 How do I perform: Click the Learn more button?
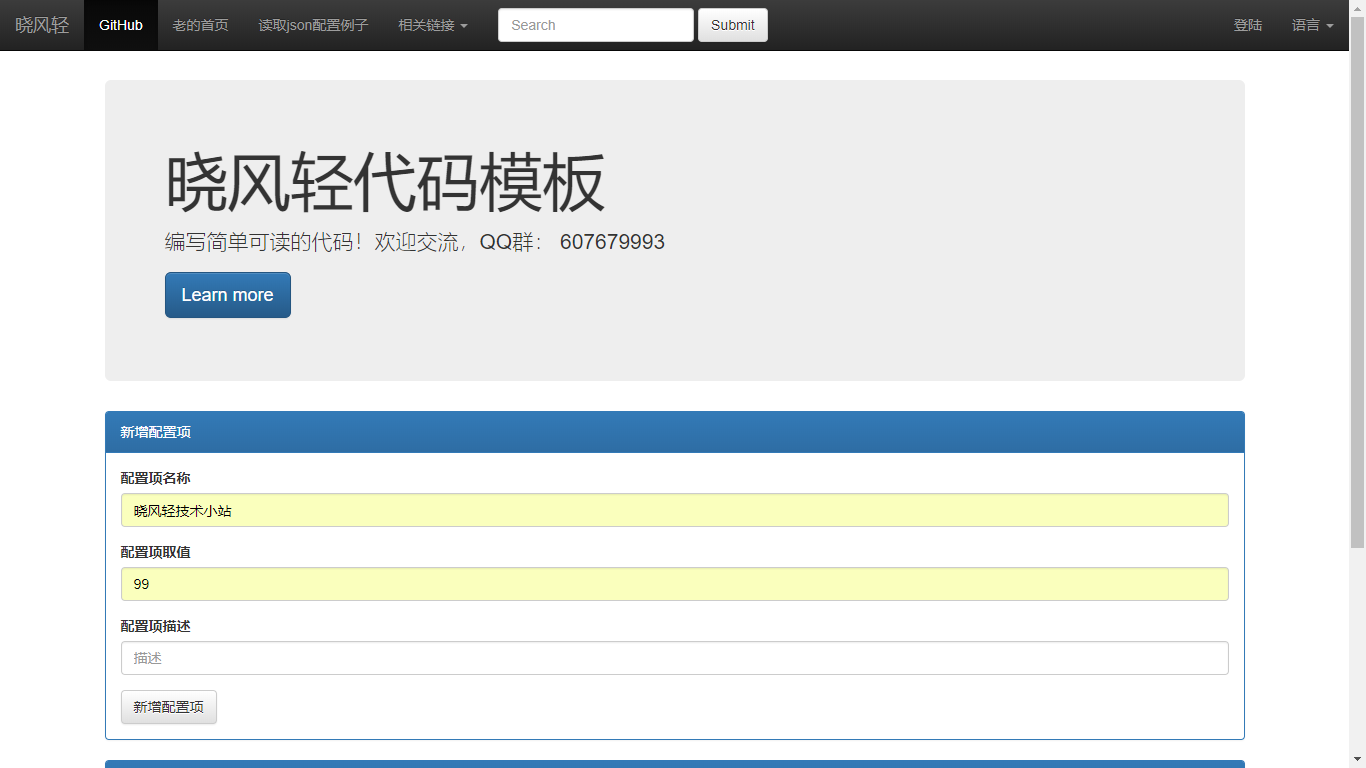[227, 295]
